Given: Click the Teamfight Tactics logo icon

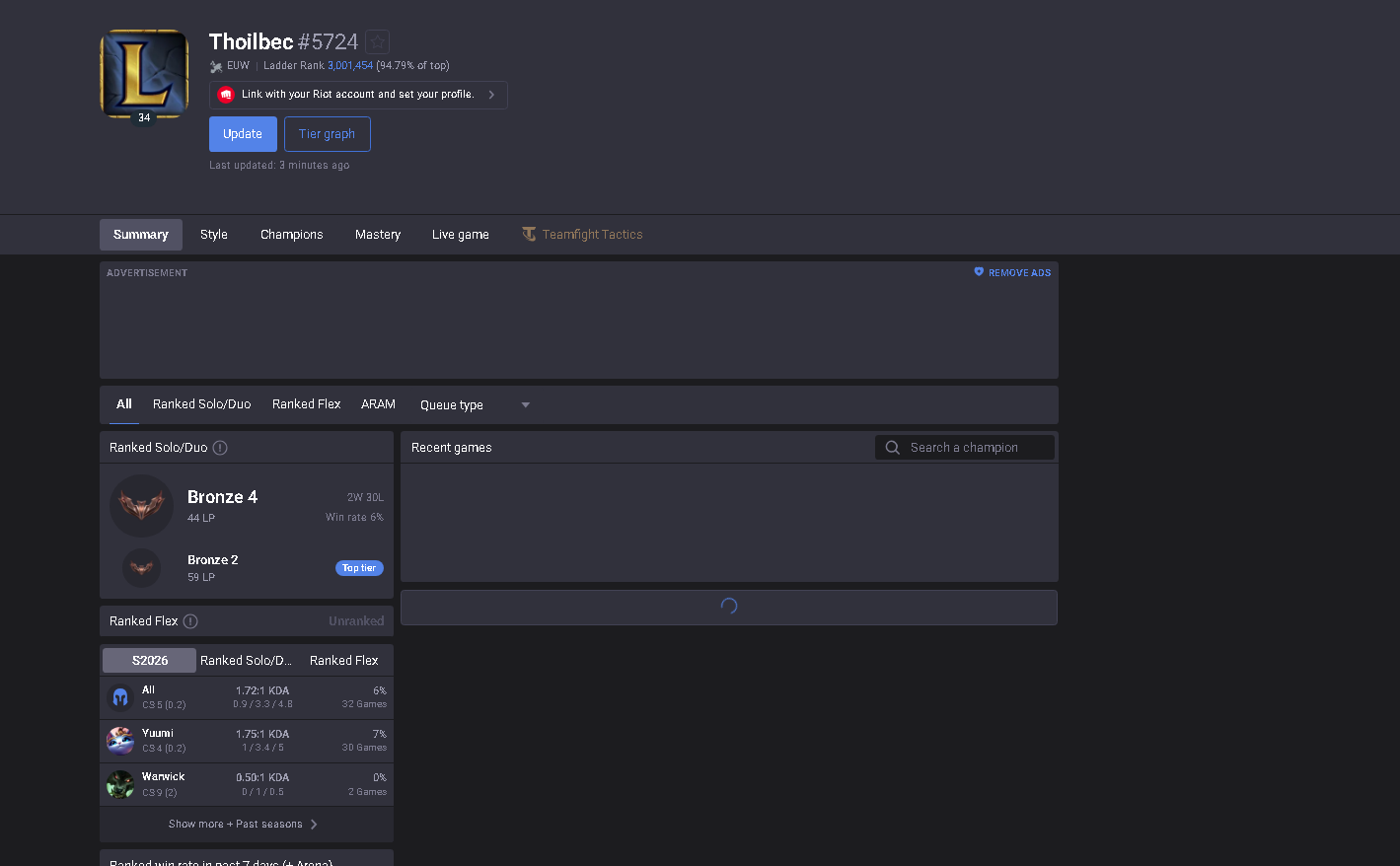Looking at the screenshot, I should pyautogui.click(x=529, y=234).
